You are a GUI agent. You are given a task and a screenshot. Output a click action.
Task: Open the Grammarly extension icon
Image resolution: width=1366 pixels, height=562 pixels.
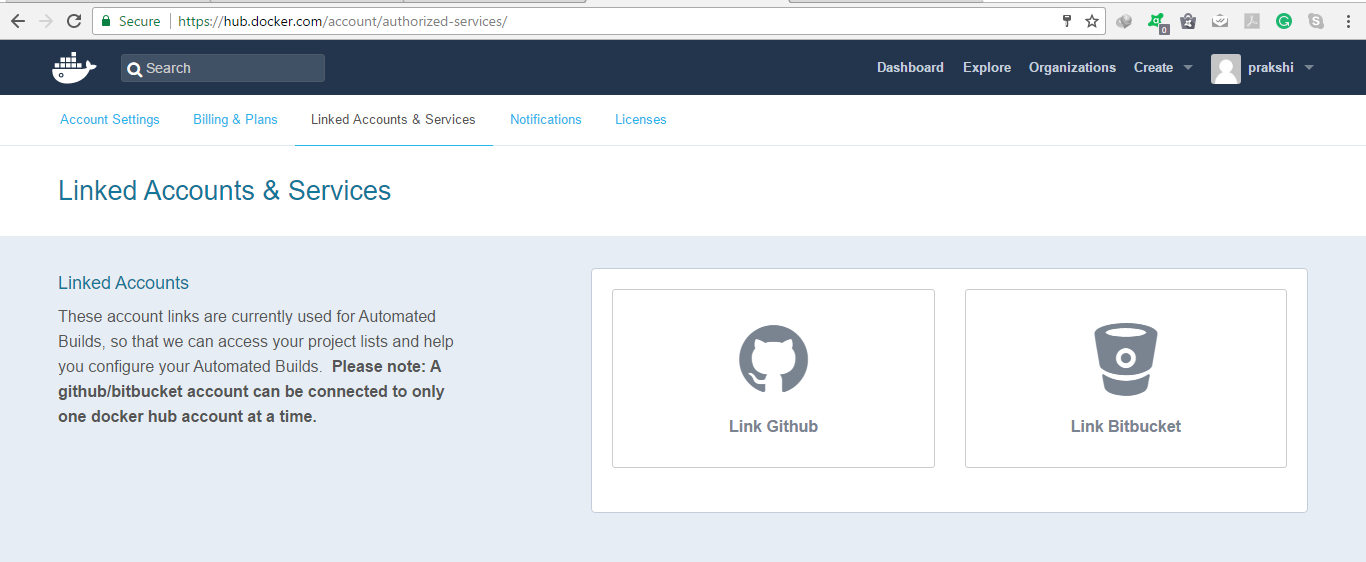point(1284,21)
